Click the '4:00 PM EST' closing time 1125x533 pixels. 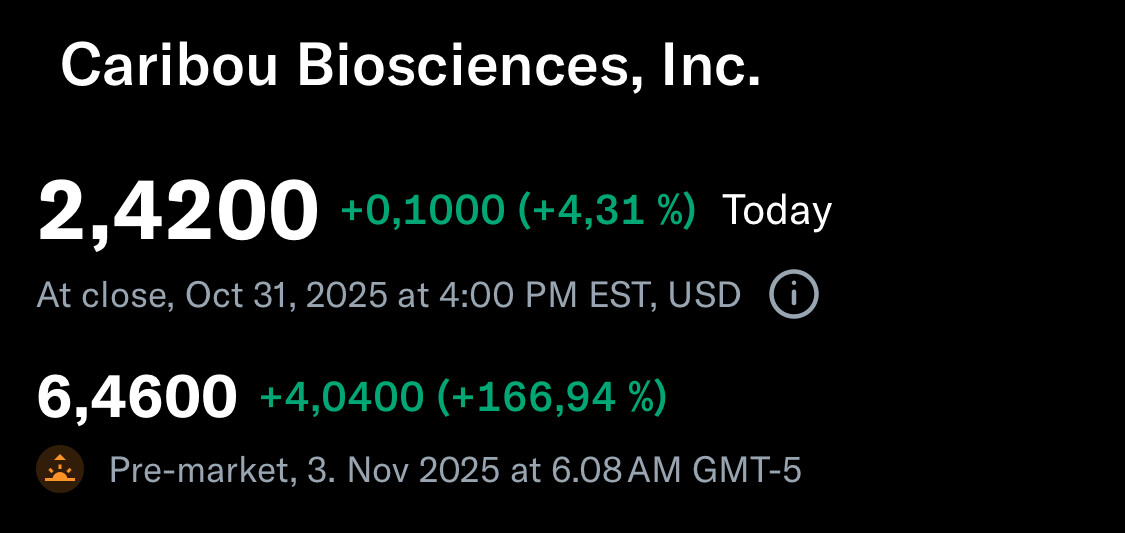point(554,295)
